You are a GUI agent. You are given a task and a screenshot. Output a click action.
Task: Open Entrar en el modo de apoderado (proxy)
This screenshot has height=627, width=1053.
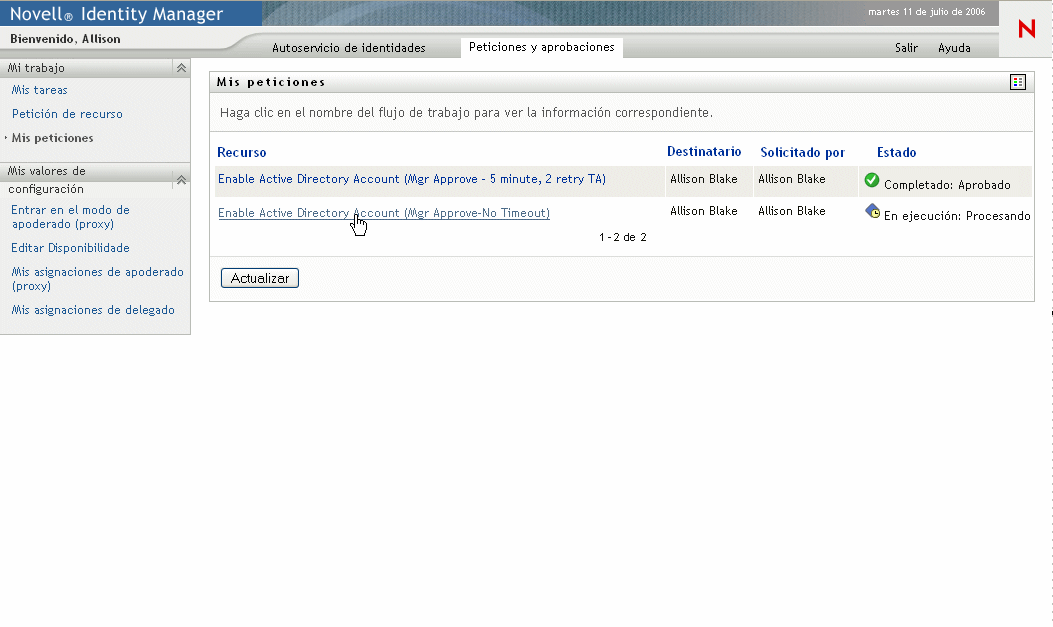[71, 217]
